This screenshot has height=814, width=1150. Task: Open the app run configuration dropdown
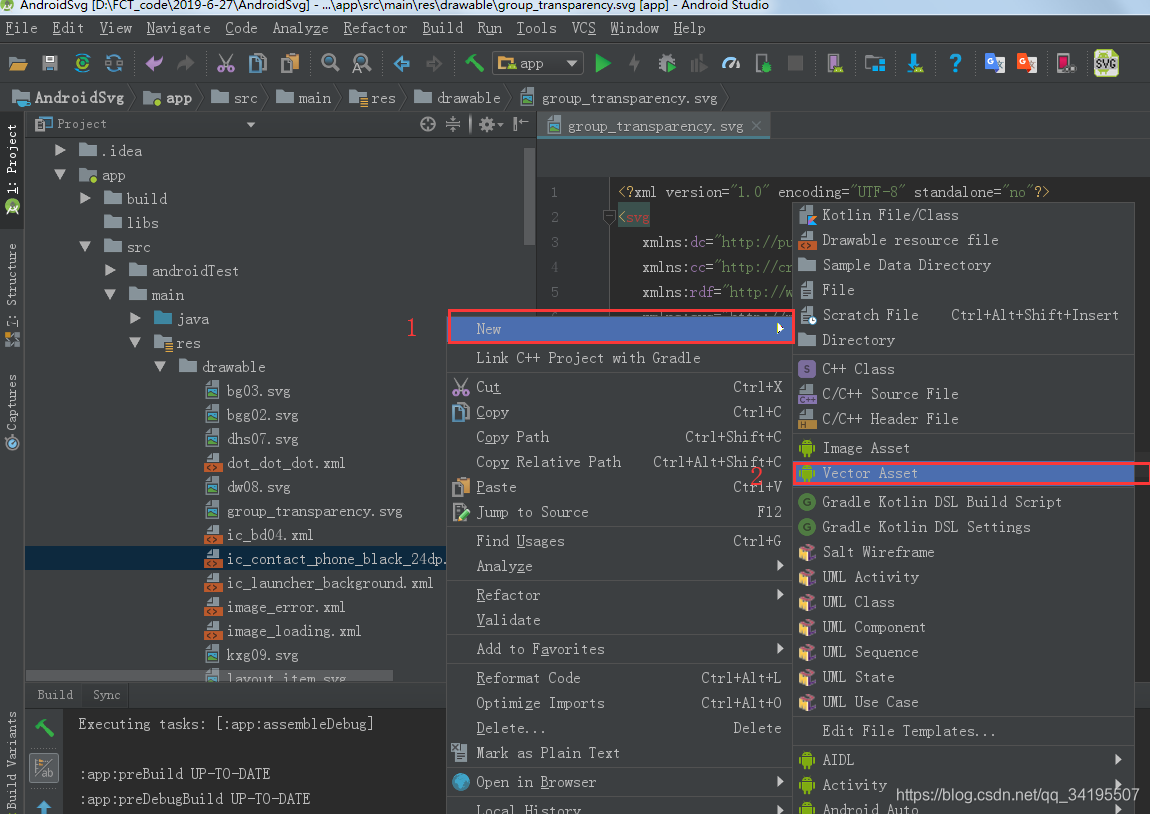[x=539, y=63]
